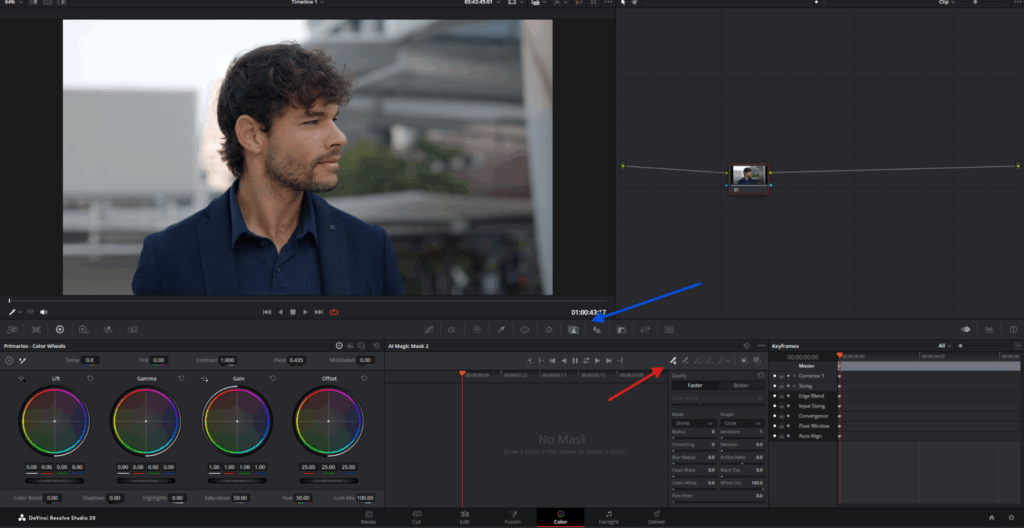Viewport: 1024px width, 528px height.
Task: Toggle Edge Blend auto keyframe diamond
Action: (788, 396)
